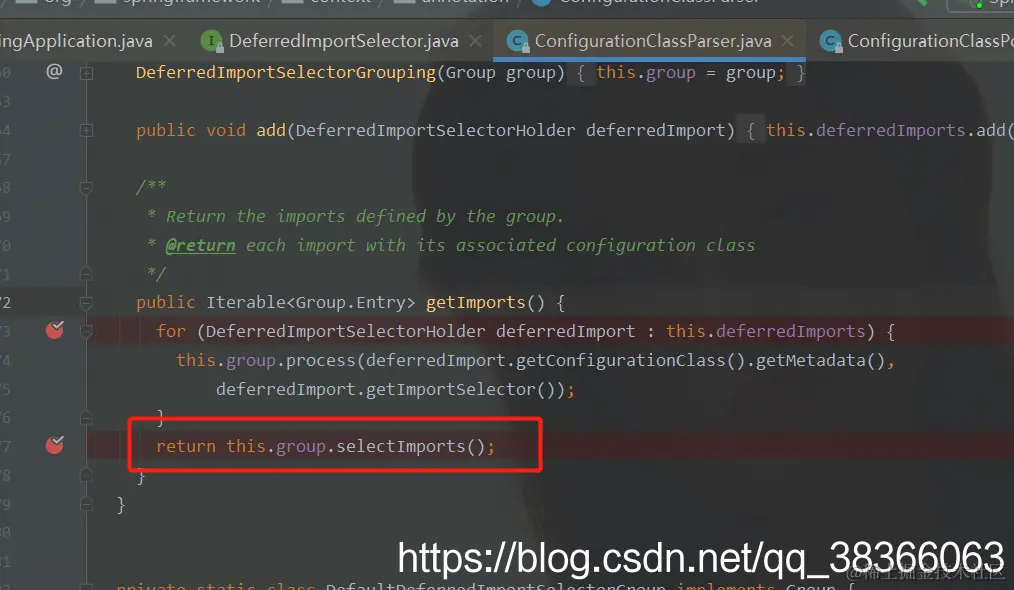This screenshot has width=1014, height=590.
Task: Click DeferredImportSelectorHolder type in add method
Action: 435,131
